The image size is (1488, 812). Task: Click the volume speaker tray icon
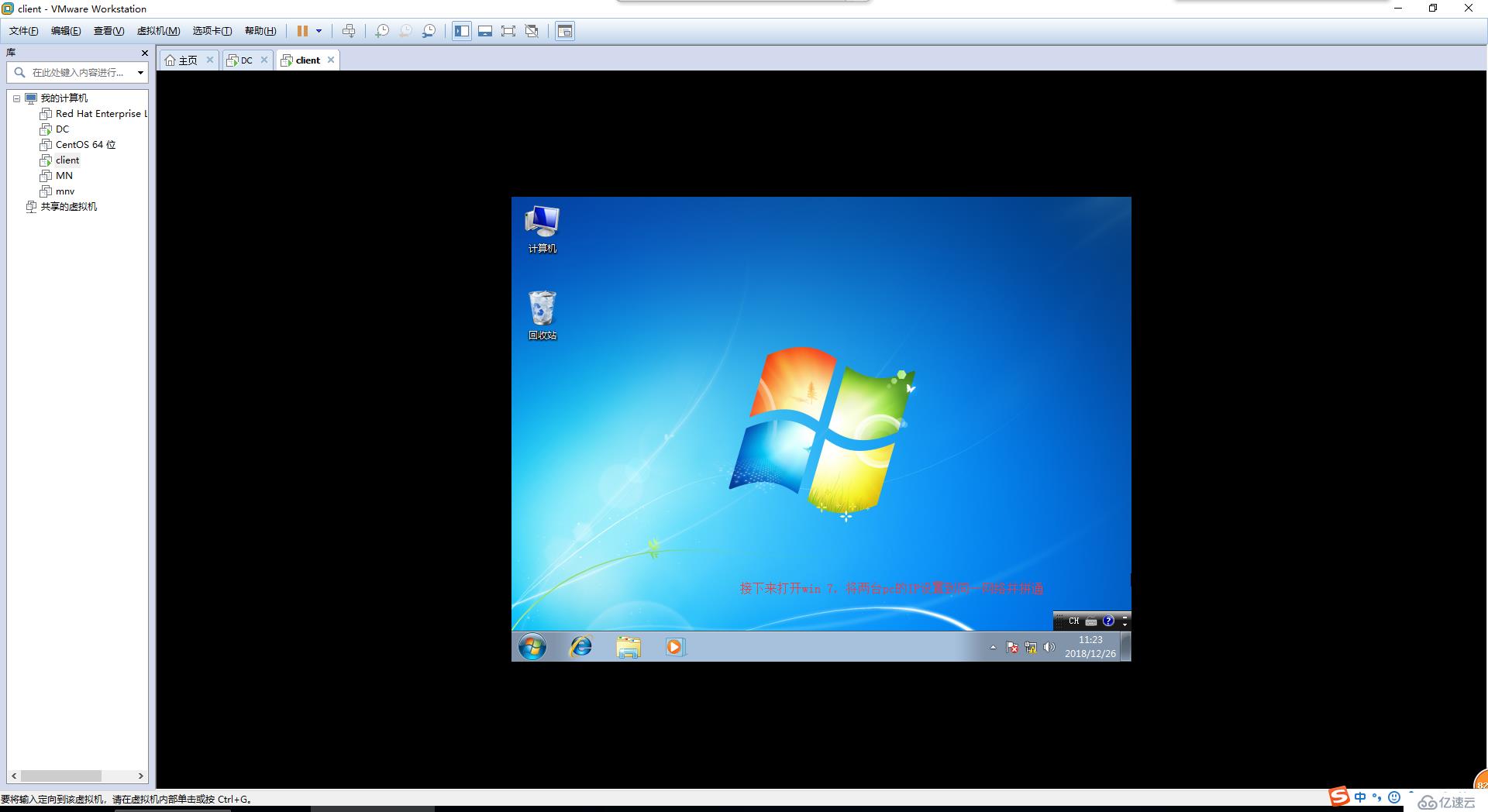click(1049, 647)
